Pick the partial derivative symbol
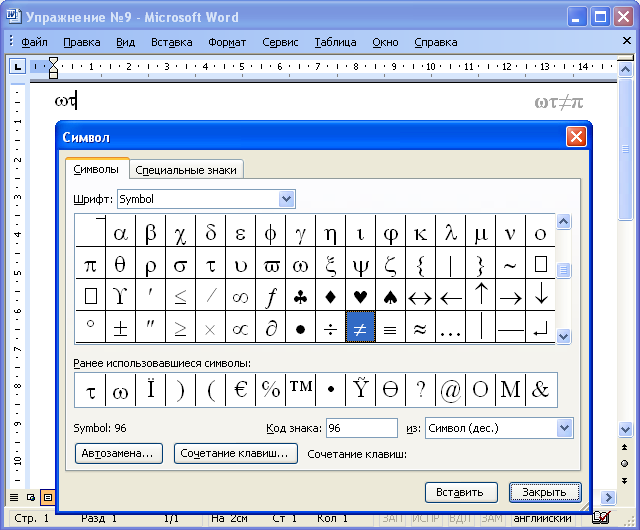 (271, 327)
